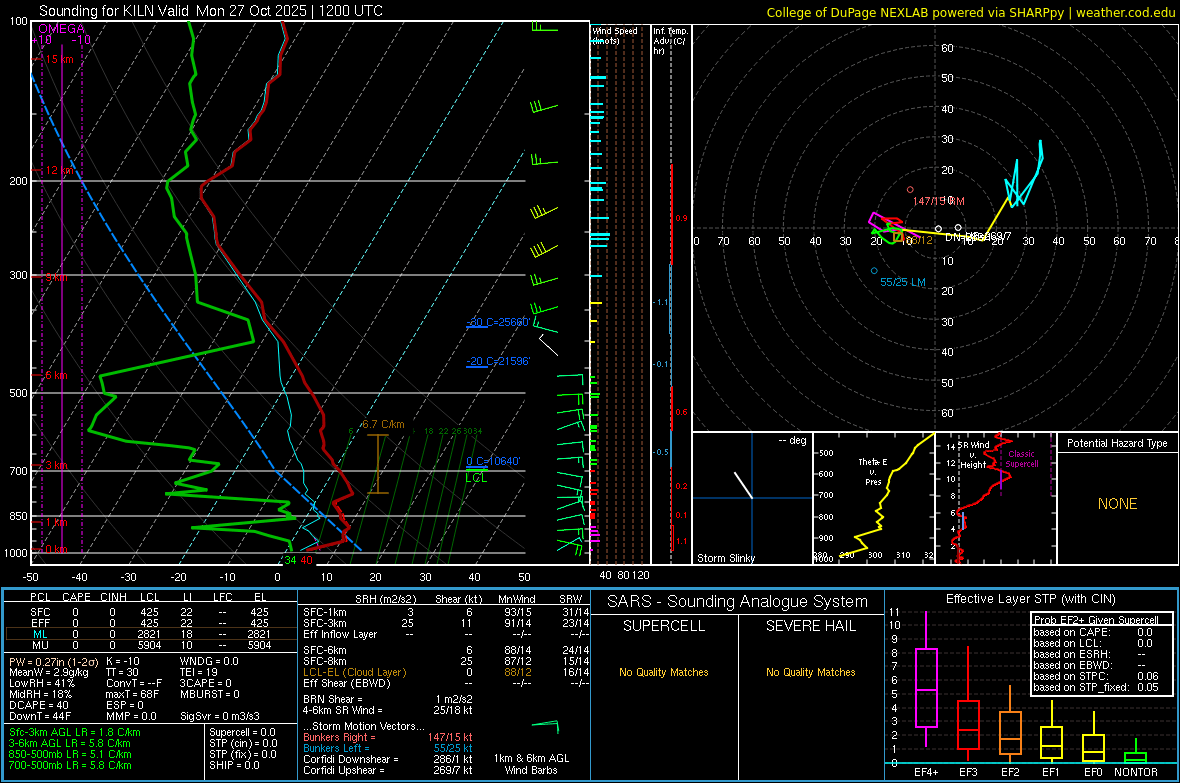Click the 'SARS - Sounding Analogue System' heading
This screenshot has width=1180, height=783.
click(x=738, y=602)
